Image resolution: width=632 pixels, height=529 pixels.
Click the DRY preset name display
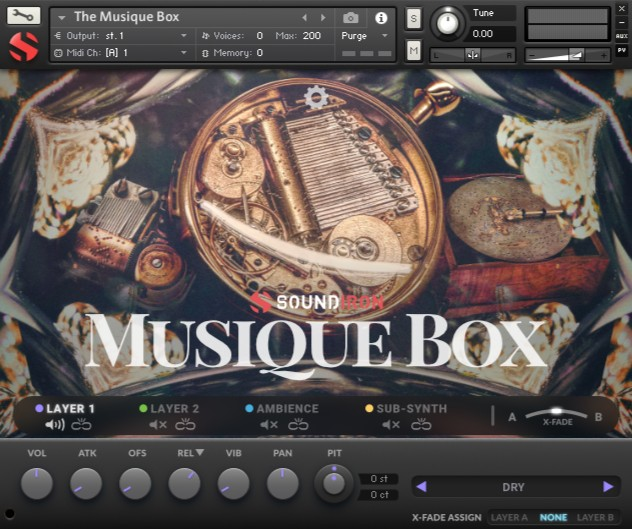tap(513, 487)
